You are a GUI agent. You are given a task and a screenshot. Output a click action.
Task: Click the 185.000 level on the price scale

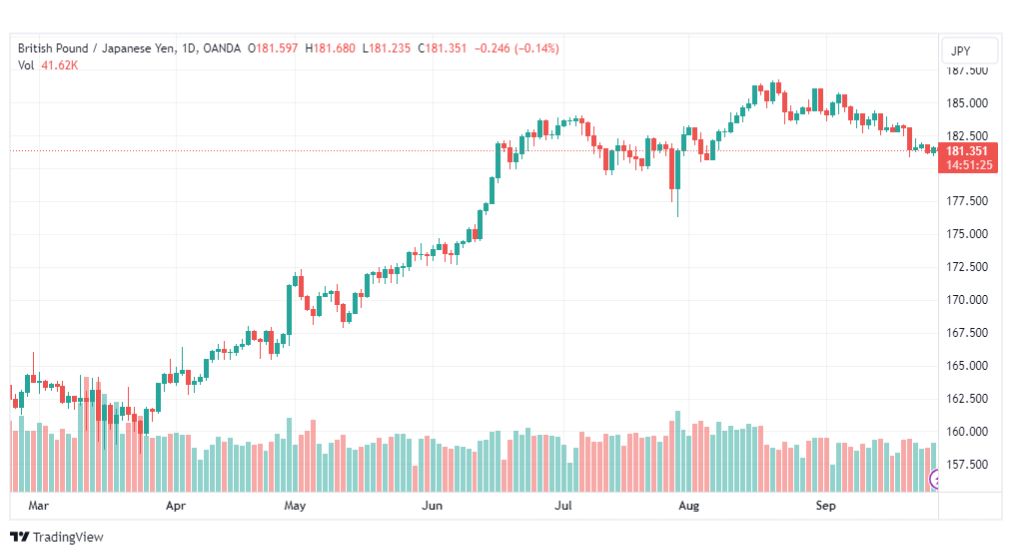(966, 103)
